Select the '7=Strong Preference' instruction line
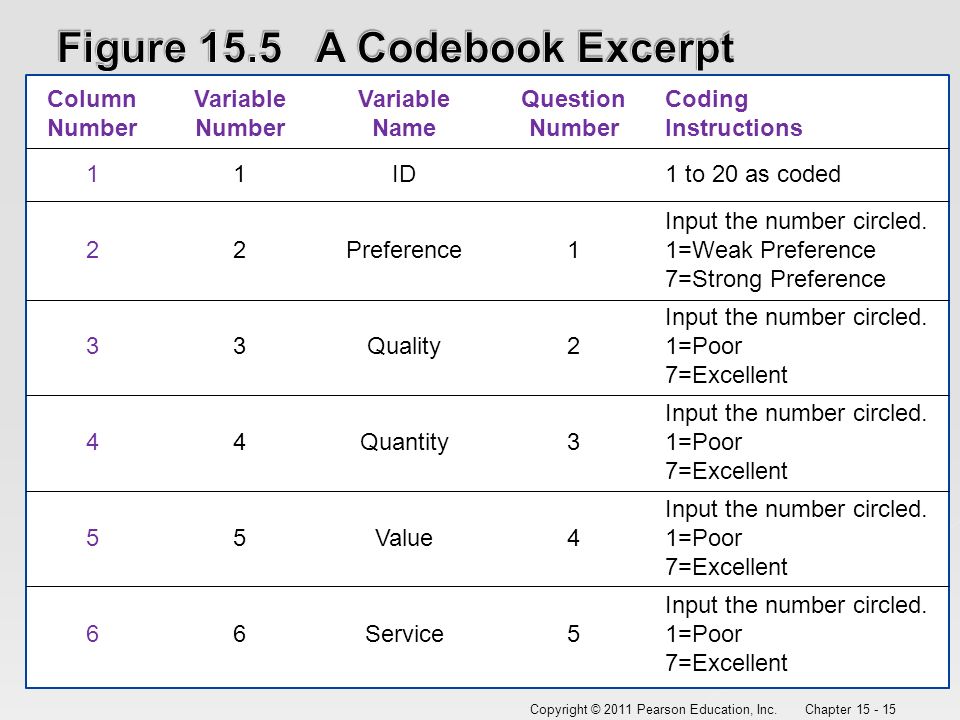Image resolution: width=960 pixels, height=720 pixels. pos(776,279)
